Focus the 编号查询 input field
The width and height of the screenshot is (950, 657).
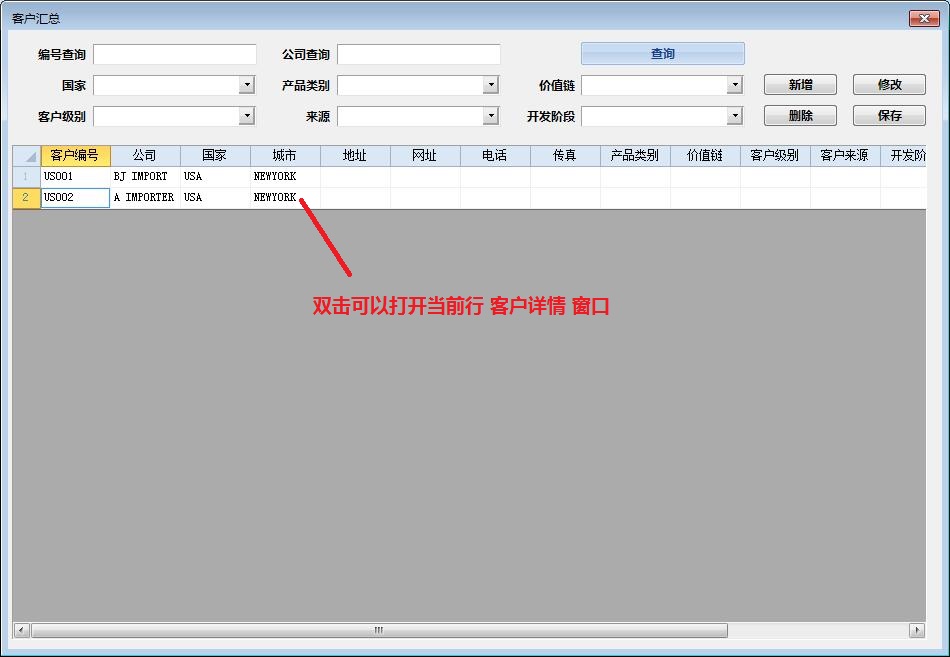pyautogui.click(x=174, y=55)
